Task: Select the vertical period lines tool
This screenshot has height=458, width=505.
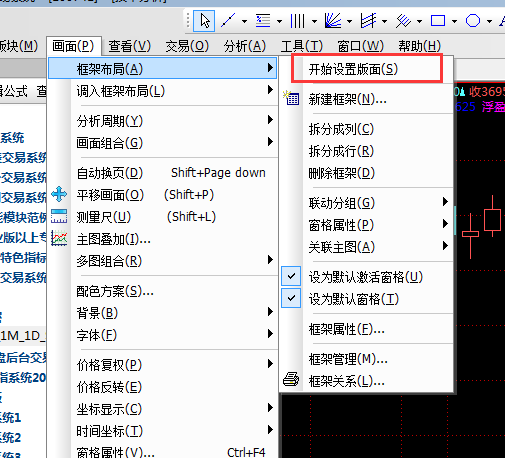Action: pyautogui.click(x=298, y=21)
